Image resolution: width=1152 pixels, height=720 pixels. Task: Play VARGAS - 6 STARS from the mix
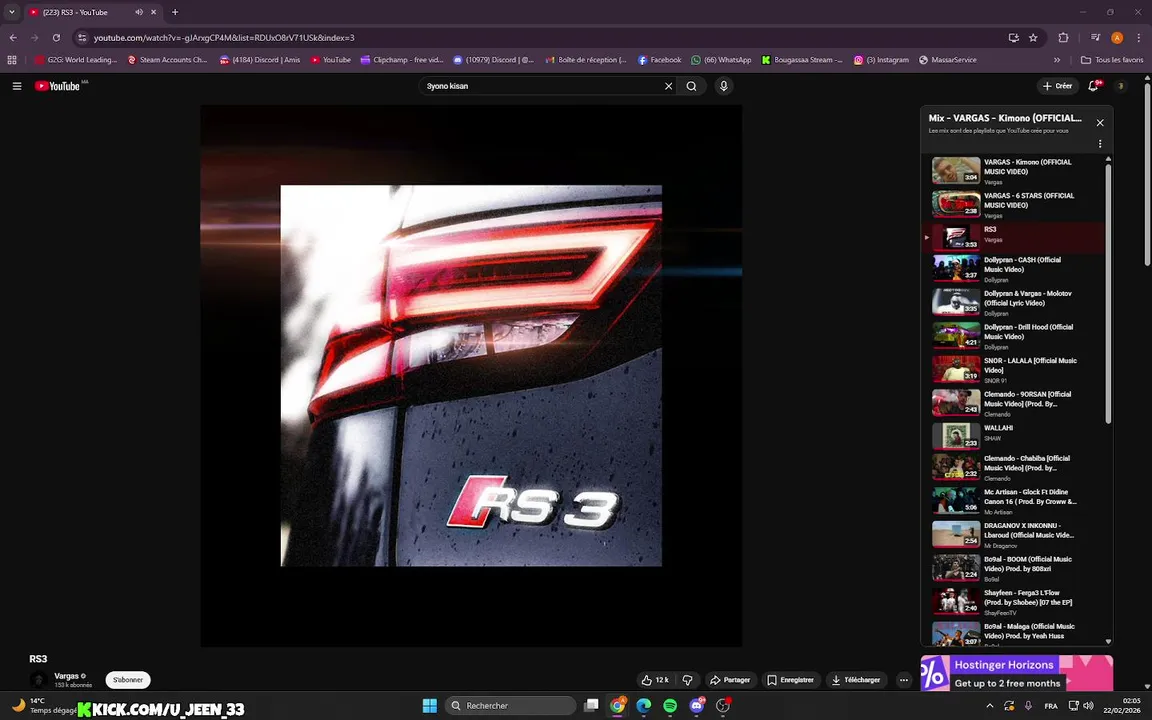click(1014, 204)
